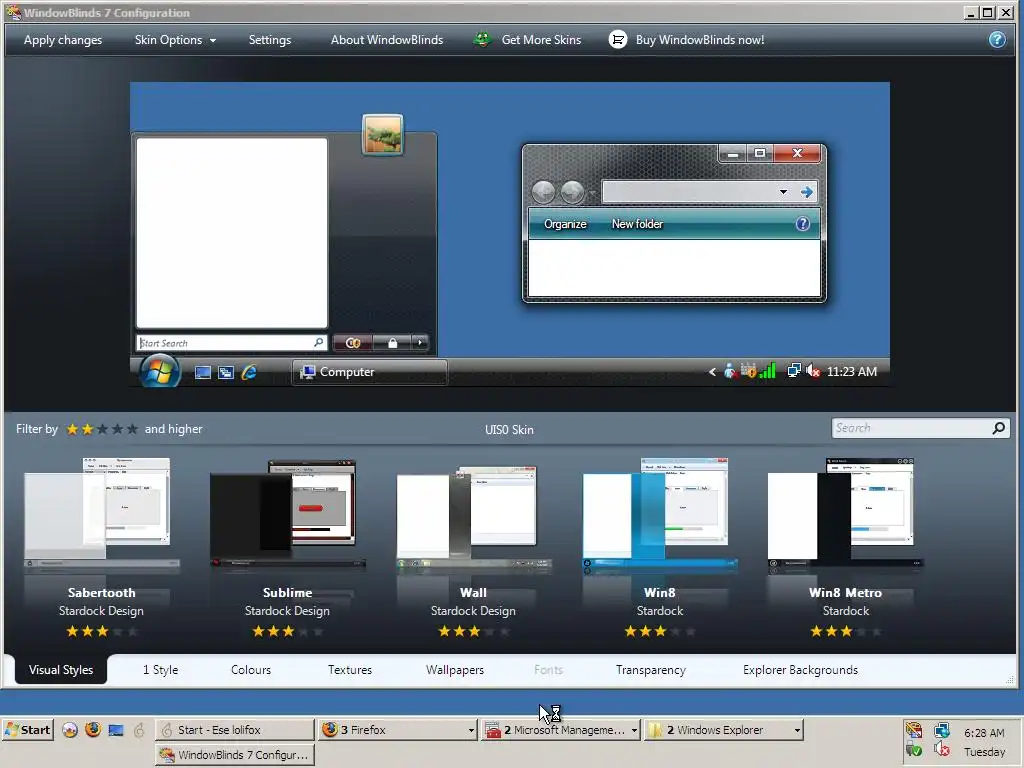Click the blue go arrow in preview window
Screen dimensions: 1024x768
[807, 192]
